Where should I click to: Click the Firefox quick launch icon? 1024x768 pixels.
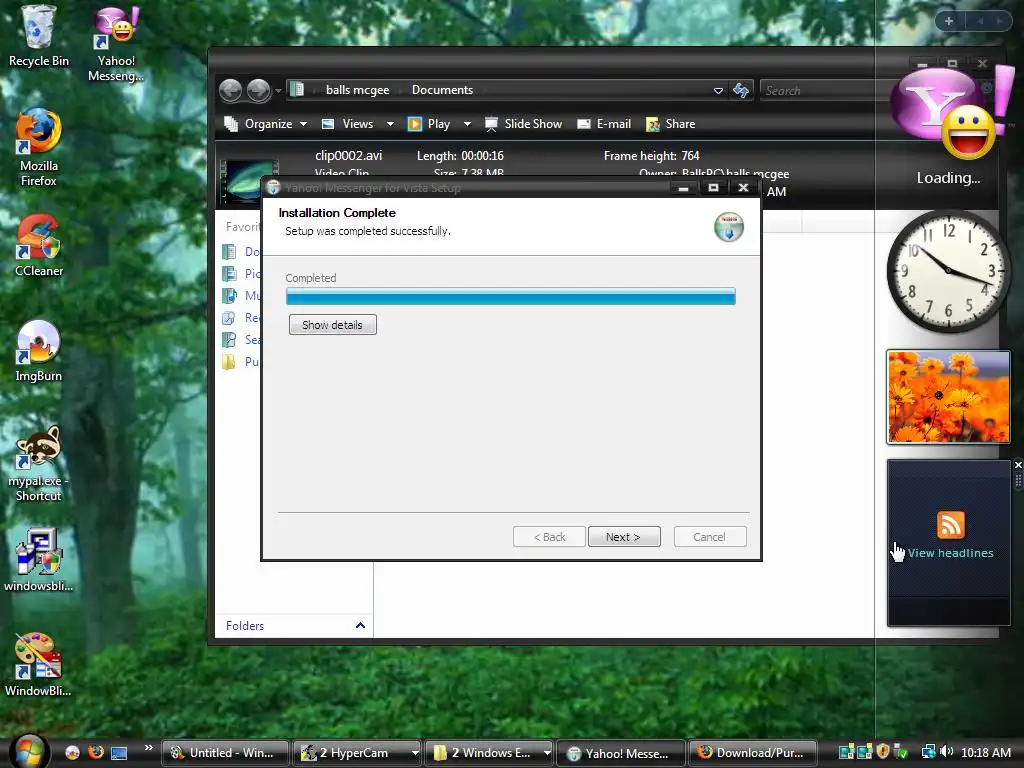tap(95, 752)
